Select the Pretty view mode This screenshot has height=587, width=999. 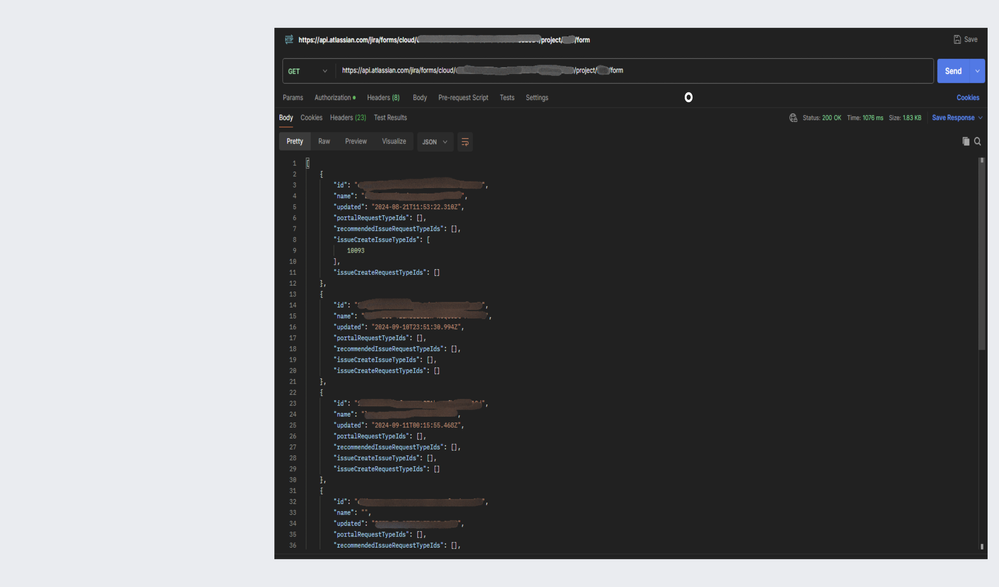tap(294, 141)
